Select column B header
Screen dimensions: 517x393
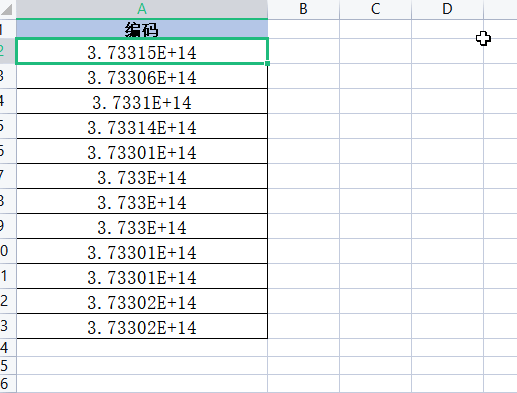tap(303, 9)
